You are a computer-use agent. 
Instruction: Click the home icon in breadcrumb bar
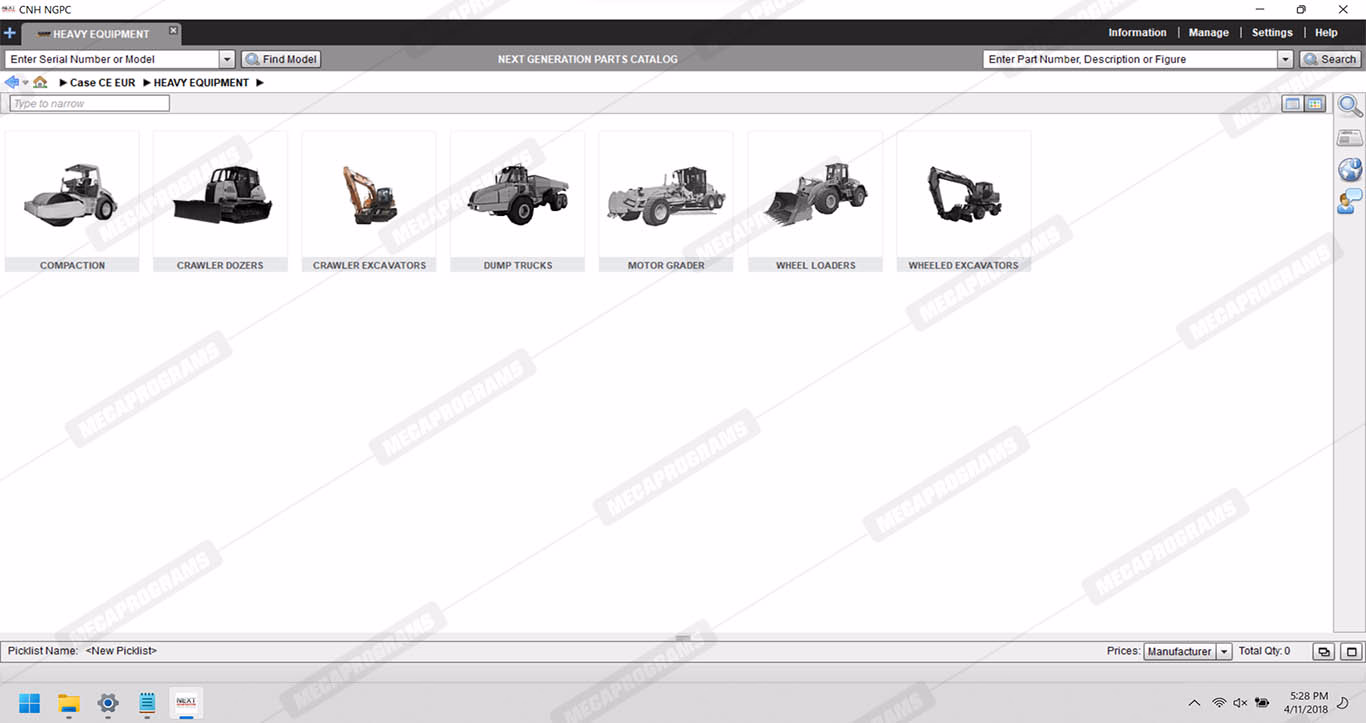pos(40,82)
